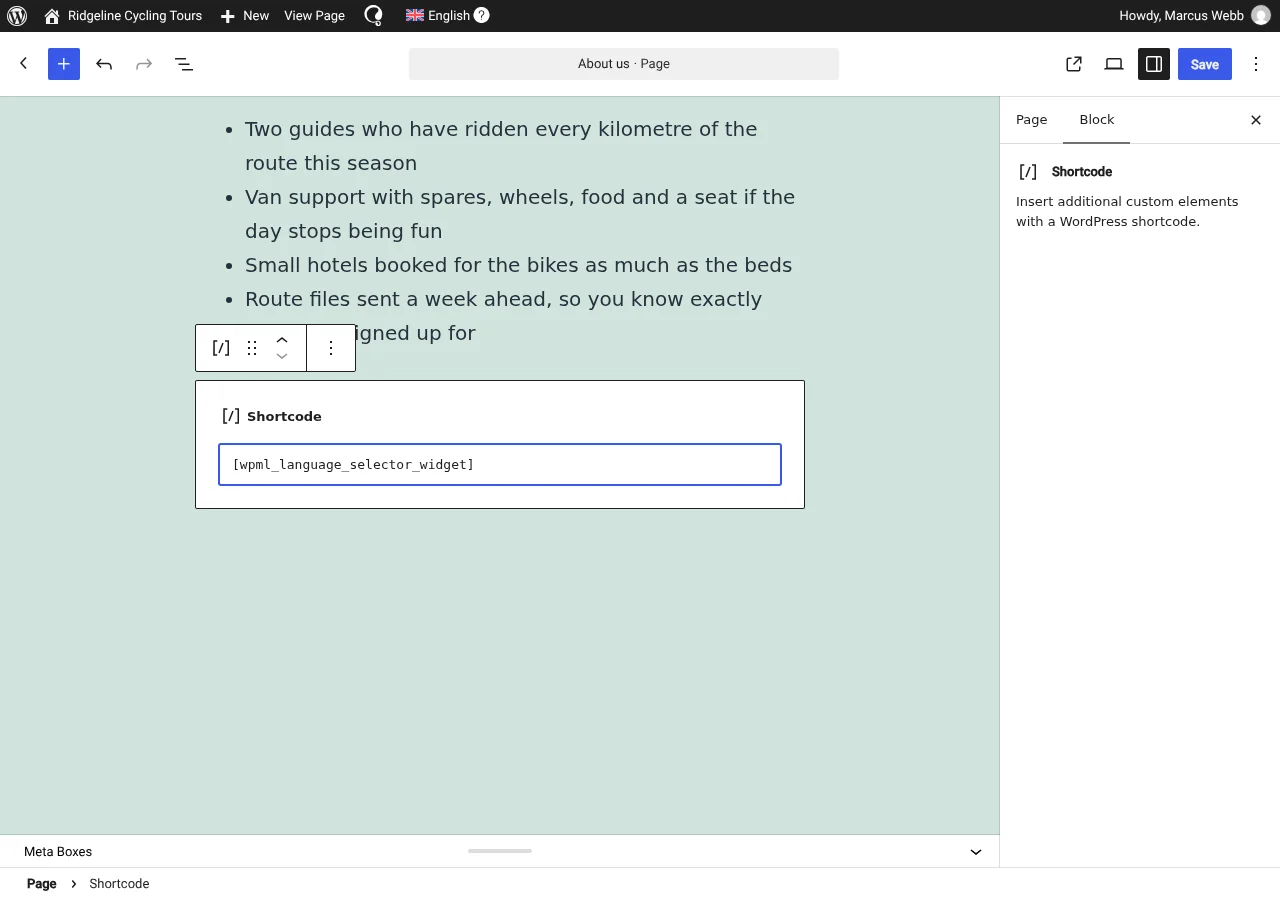
Task: Select Page in the breadcrumb
Action: coord(42,884)
